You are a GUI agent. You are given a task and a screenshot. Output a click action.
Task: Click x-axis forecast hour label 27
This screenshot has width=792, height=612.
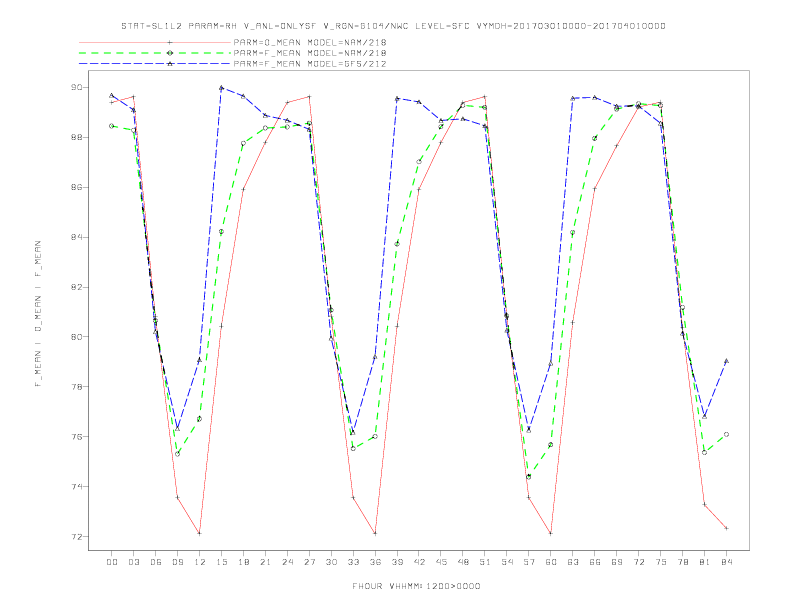pos(309,562)
